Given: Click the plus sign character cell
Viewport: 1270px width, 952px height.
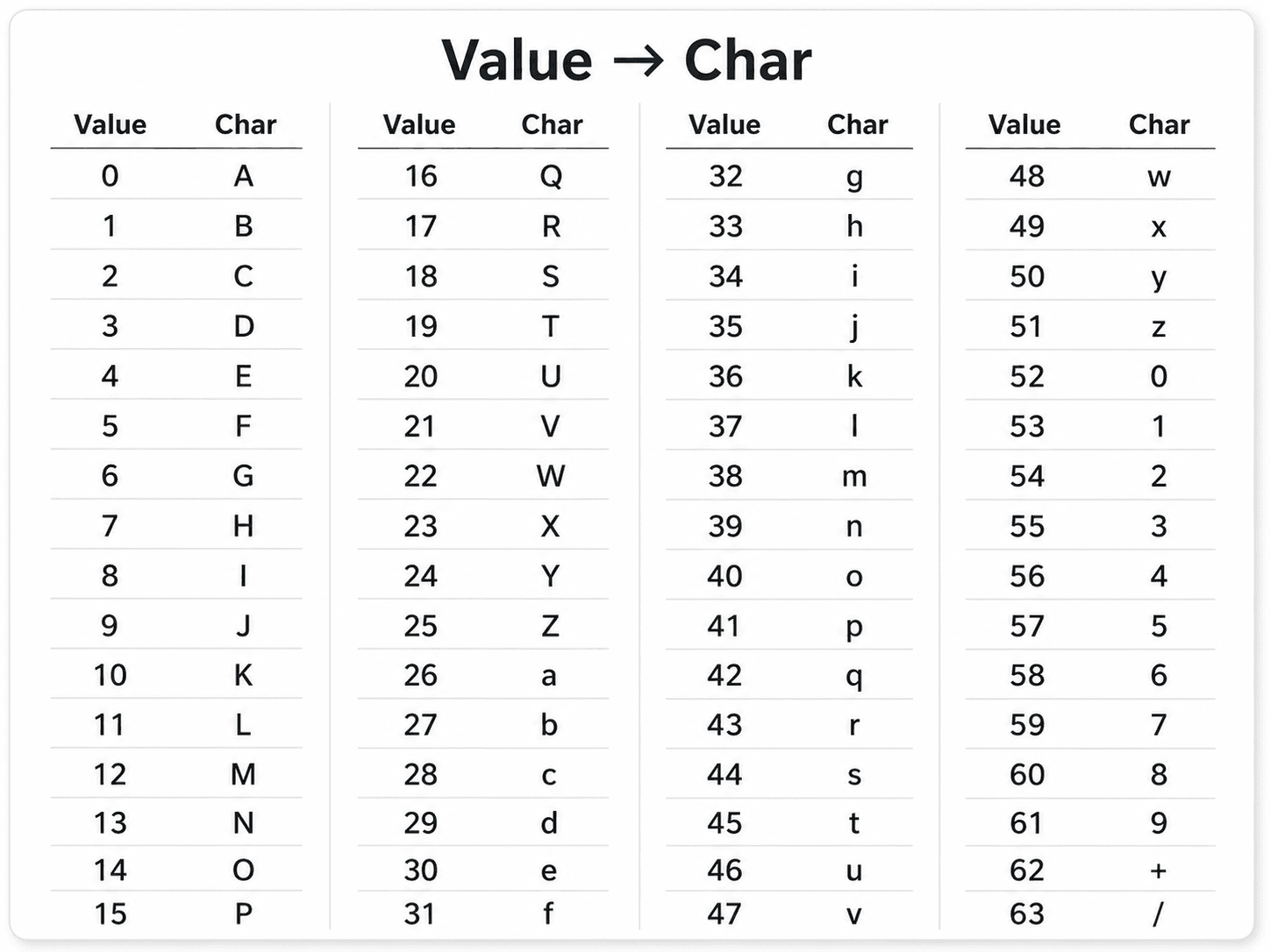Looking at the screenshot, I should (1159, 870).
